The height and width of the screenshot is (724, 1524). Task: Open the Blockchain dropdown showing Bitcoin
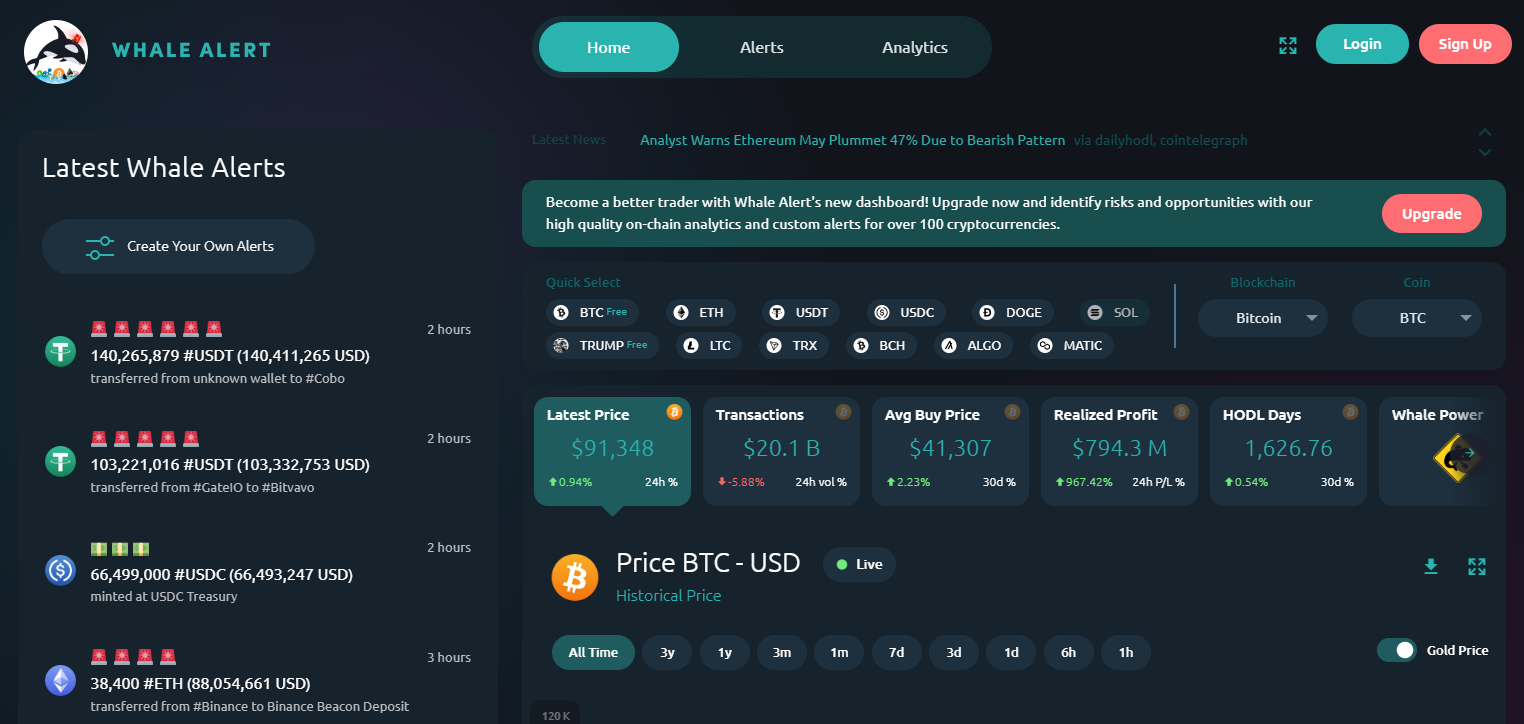point(1263,318)
